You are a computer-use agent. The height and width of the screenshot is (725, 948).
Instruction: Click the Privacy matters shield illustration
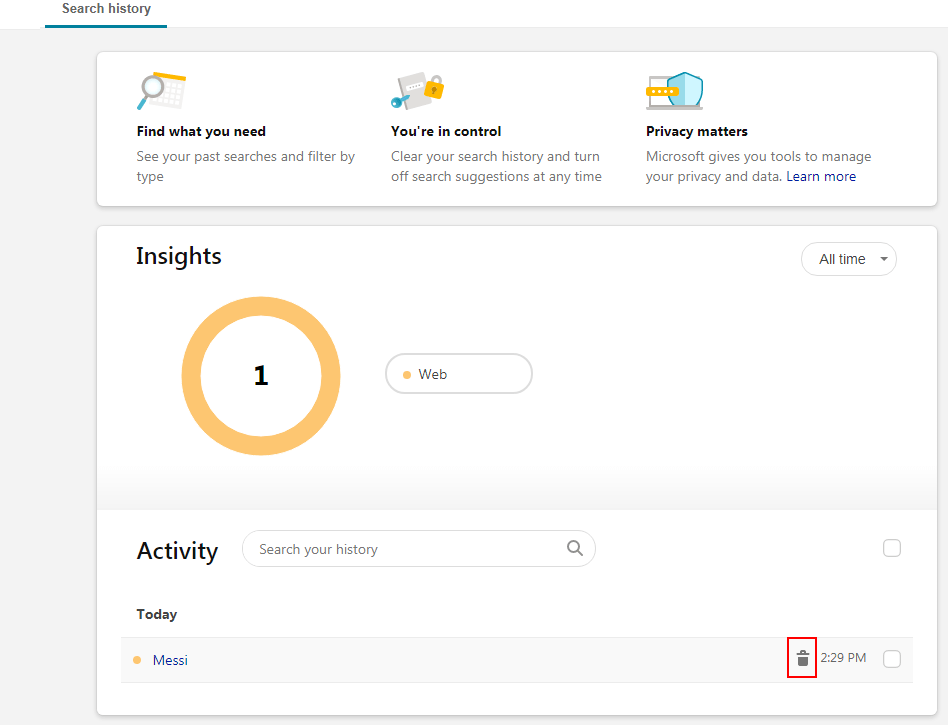pos(674,91)
